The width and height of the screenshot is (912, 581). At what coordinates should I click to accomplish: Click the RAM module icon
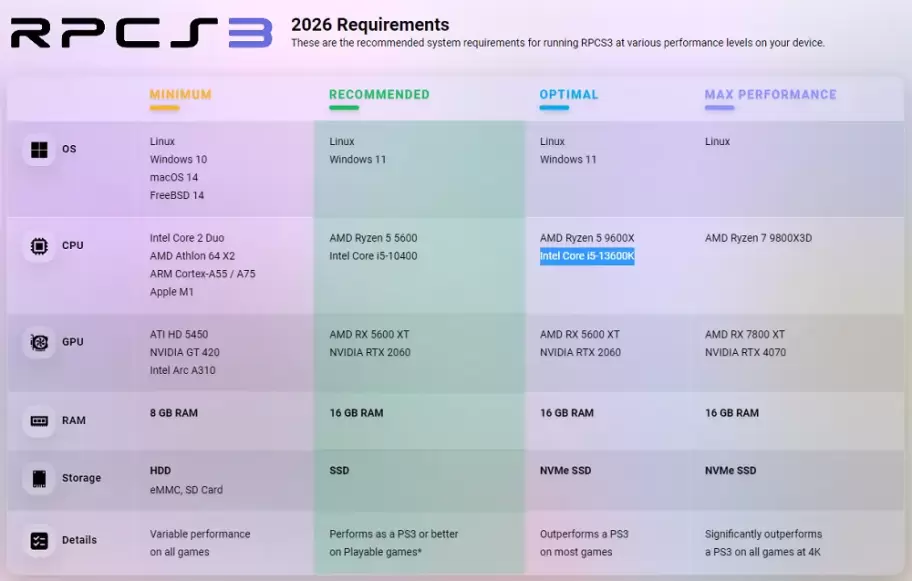click(39, 421)
